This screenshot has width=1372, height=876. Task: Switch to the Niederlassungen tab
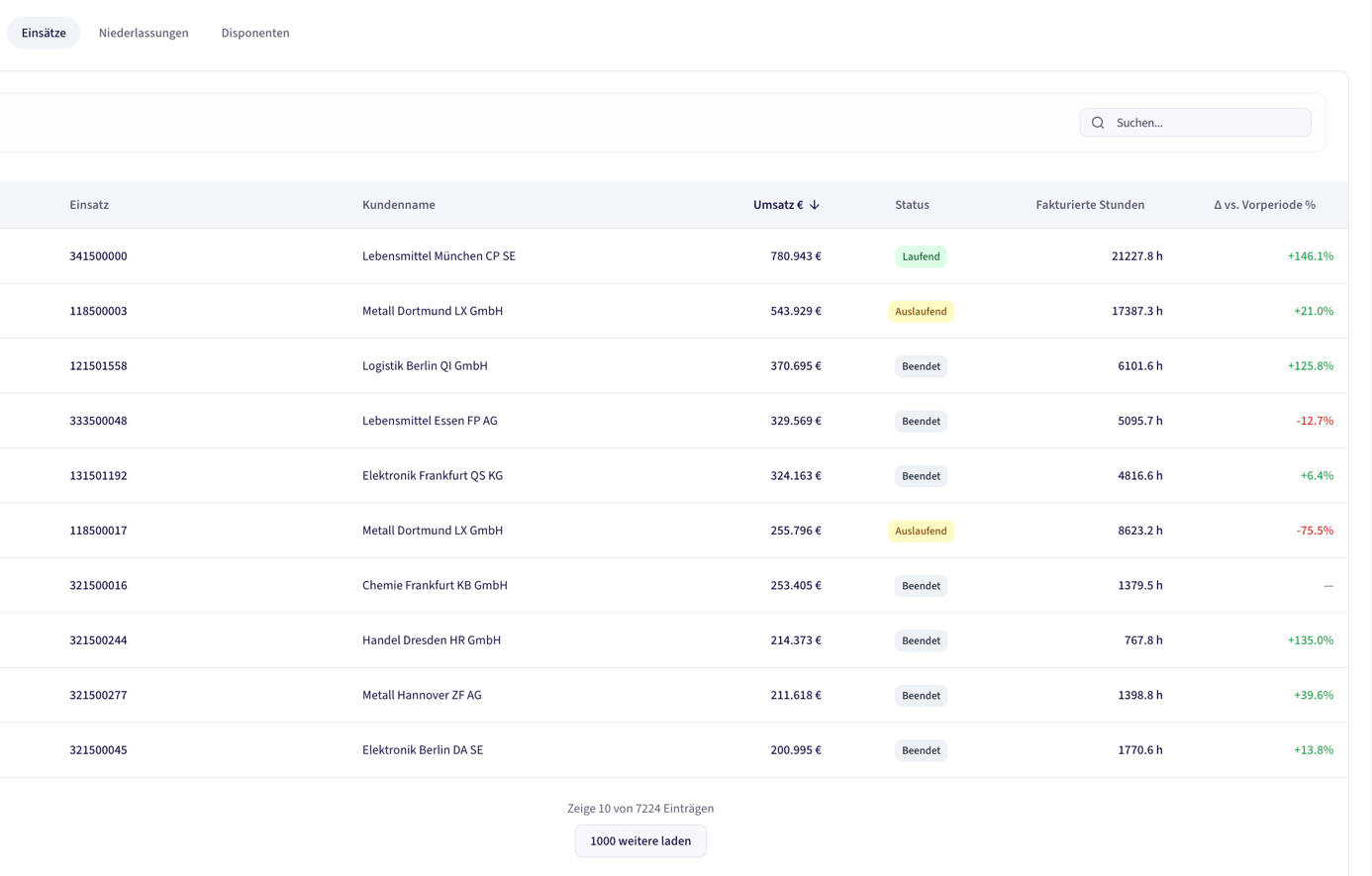coord(144,33)
